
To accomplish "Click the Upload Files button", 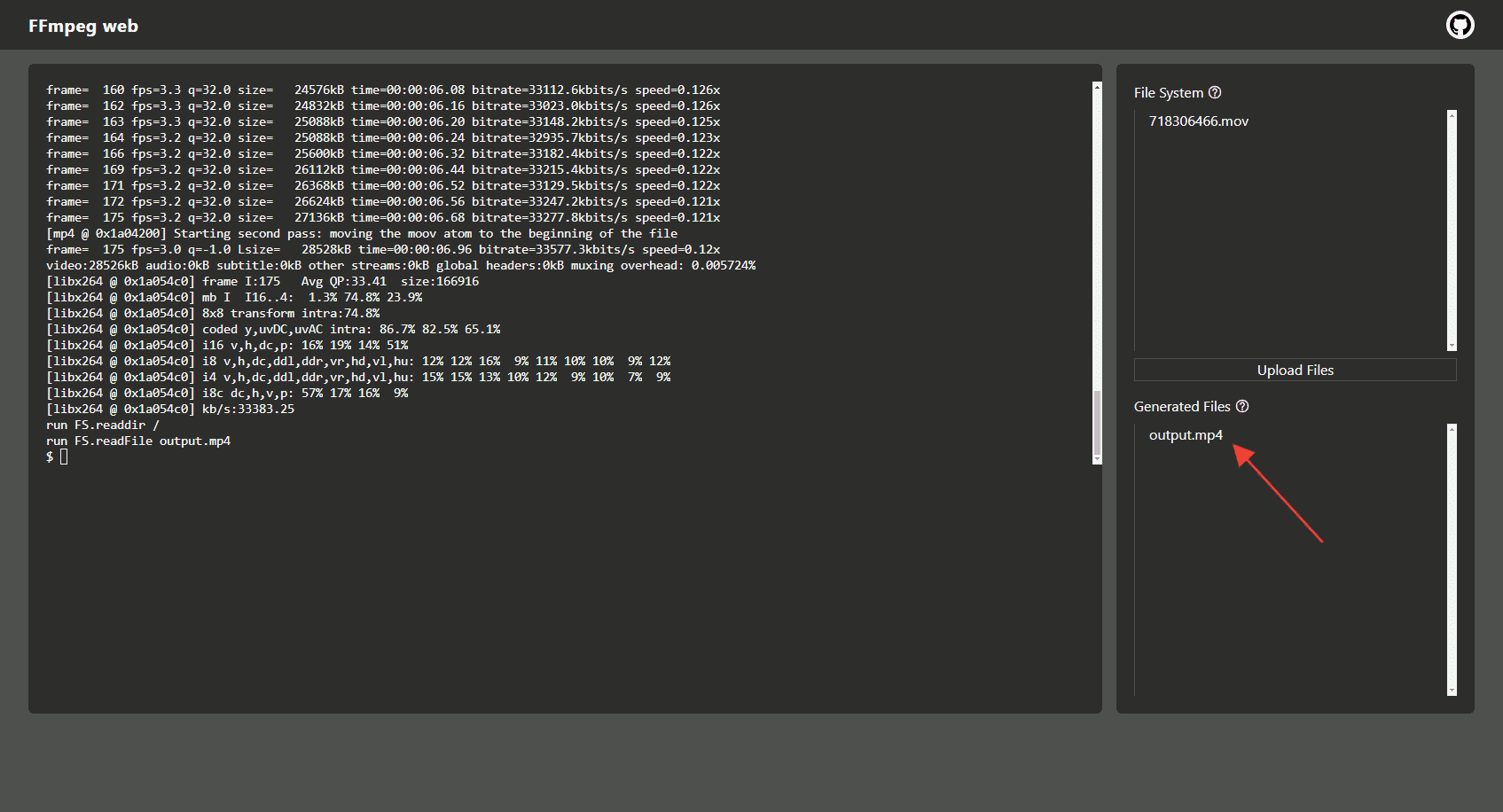I will (x=1295, y=370).
